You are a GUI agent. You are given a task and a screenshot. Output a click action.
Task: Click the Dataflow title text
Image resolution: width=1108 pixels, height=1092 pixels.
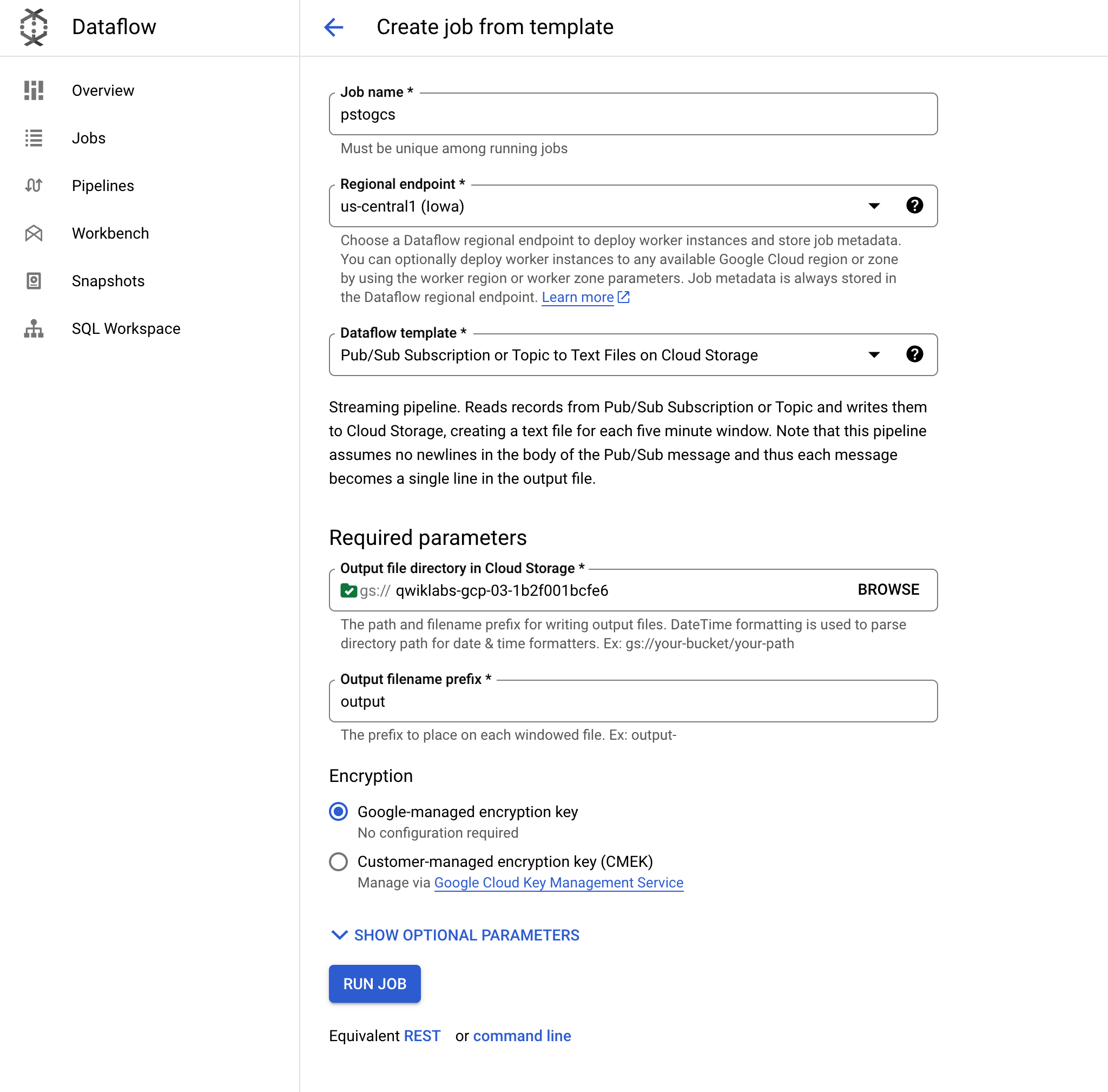[x=114, y=27]
